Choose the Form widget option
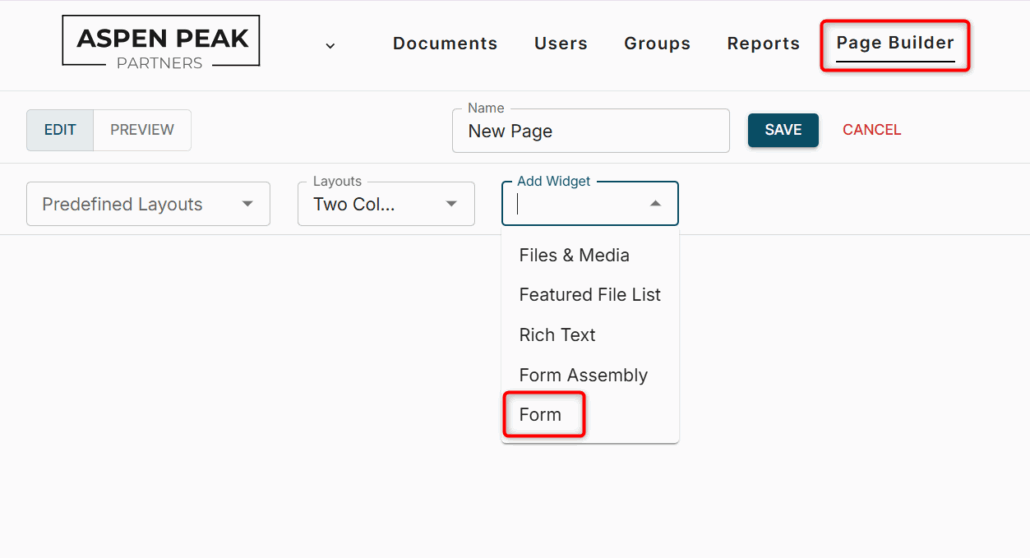 tap(541, 414)
